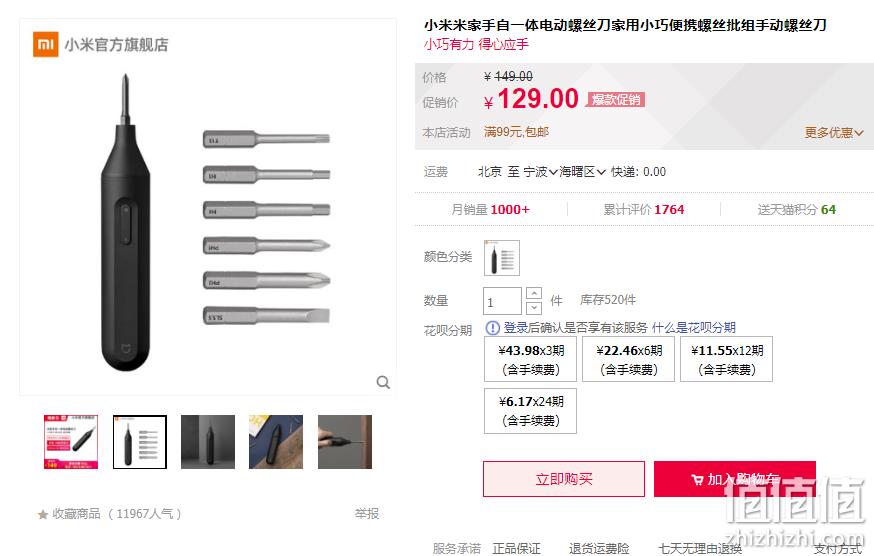Image resolution: width=874 pixels, height=556 pixels.
Task: Click the star icon beside 收藏商品
Action: 43,514
